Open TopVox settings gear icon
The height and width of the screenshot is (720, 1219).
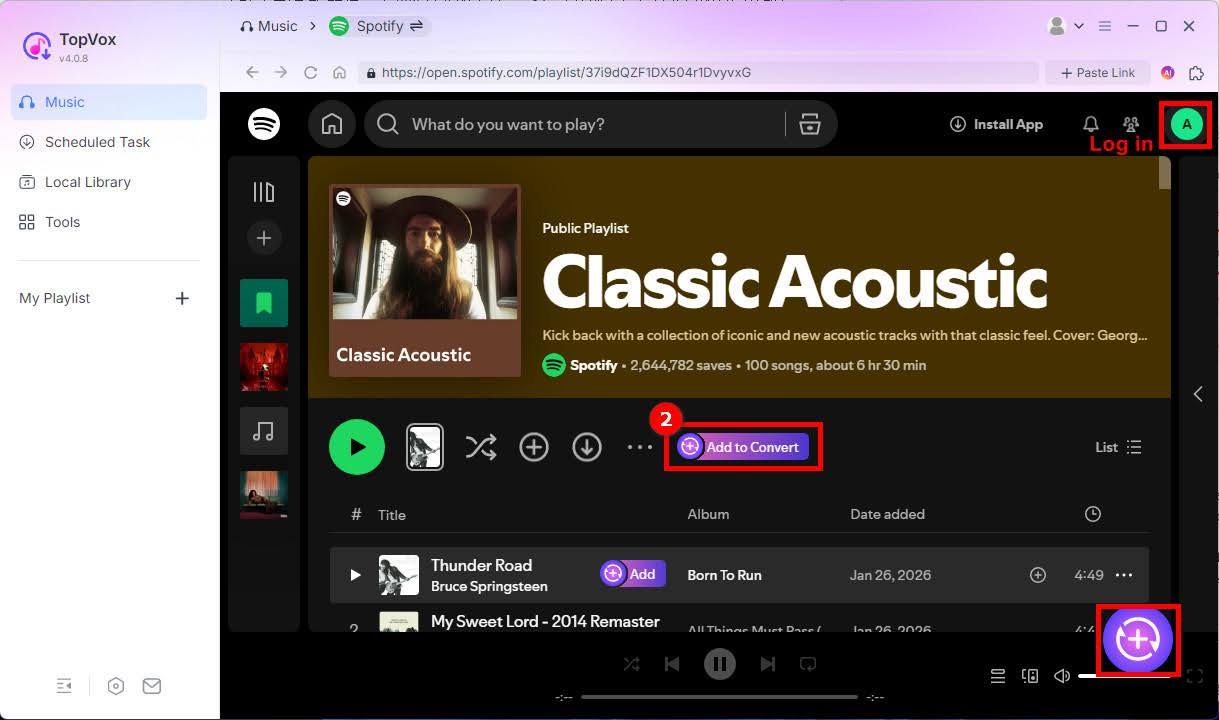(x=116, y=686)
